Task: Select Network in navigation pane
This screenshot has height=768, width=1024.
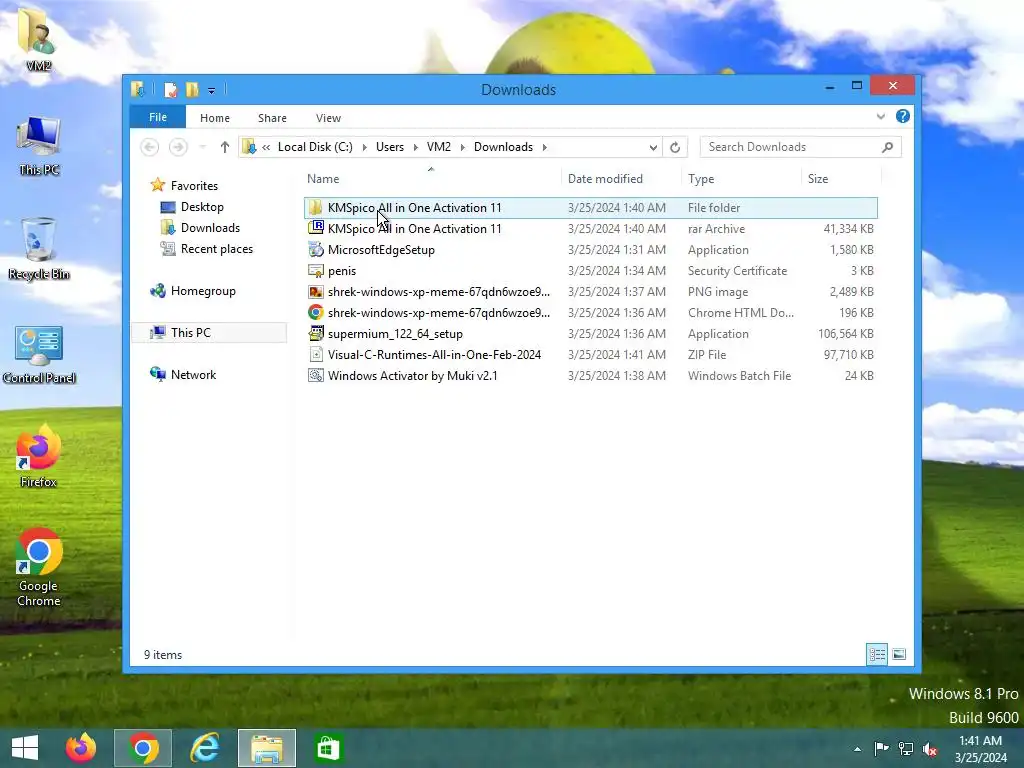Action: [x=193, y=374]
